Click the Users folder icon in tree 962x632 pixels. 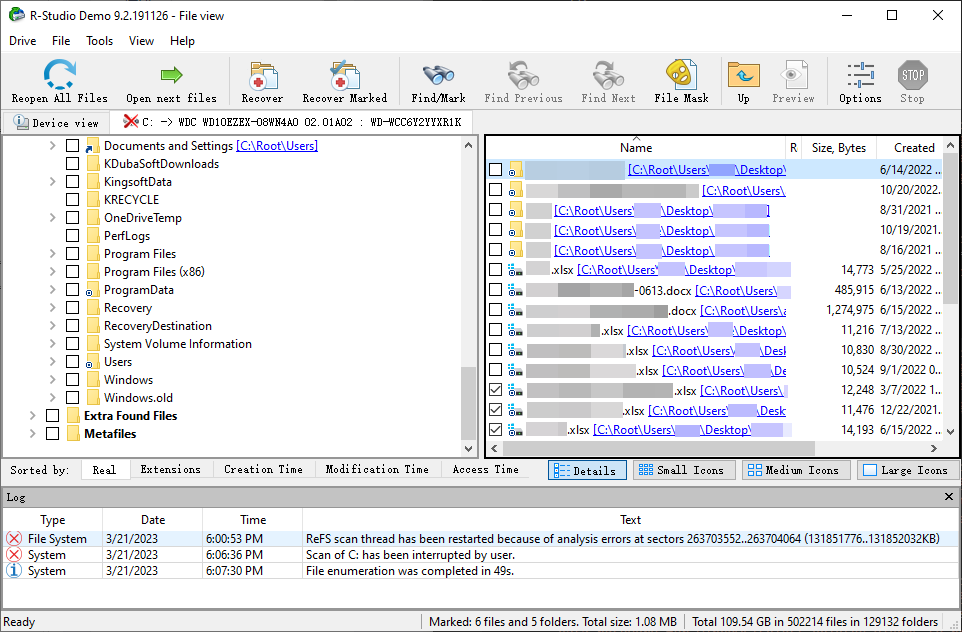coord(93,362)
